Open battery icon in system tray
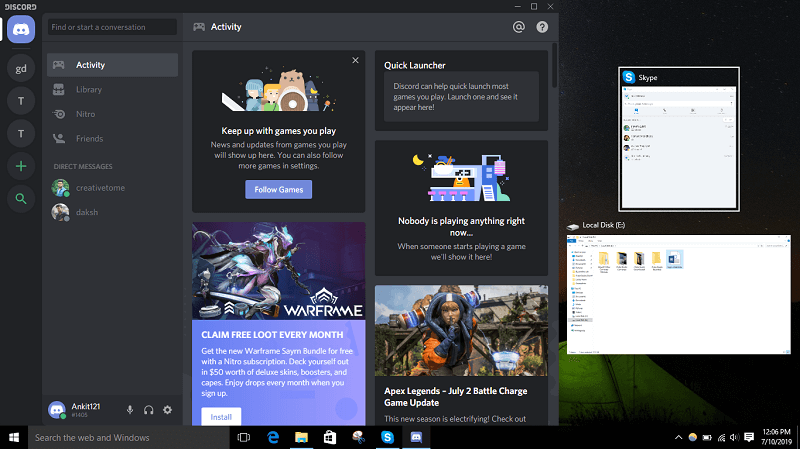 point(707,437)
